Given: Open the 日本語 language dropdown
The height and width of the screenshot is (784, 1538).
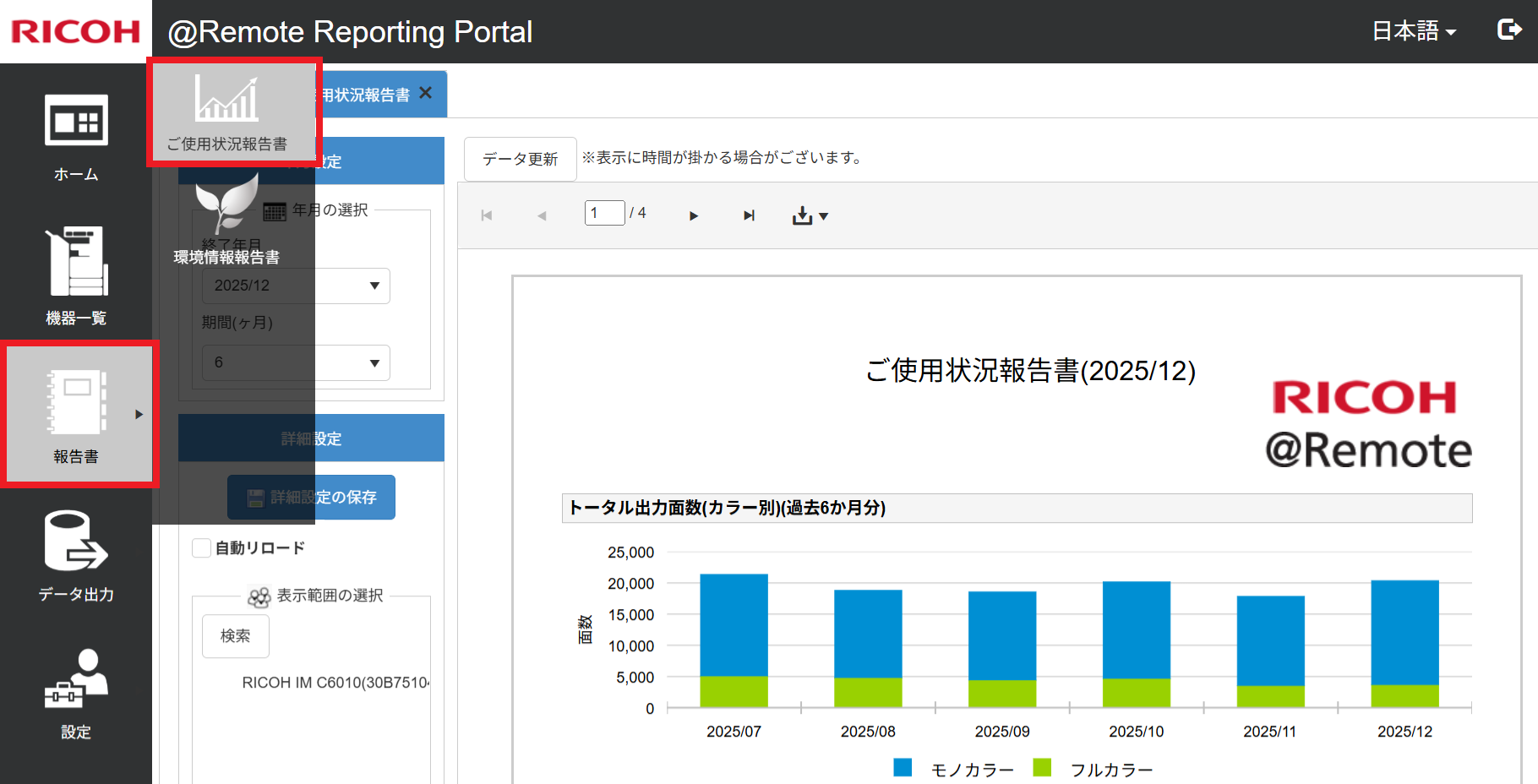Looking at the screenshot, I should (1414, 31).
